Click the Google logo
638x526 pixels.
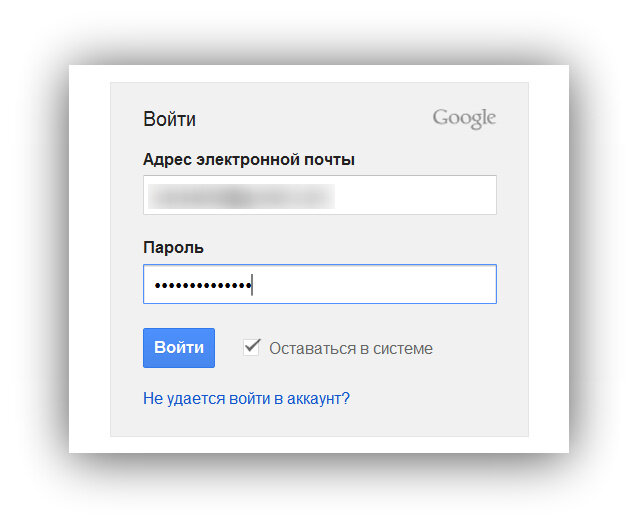[464, 119]
